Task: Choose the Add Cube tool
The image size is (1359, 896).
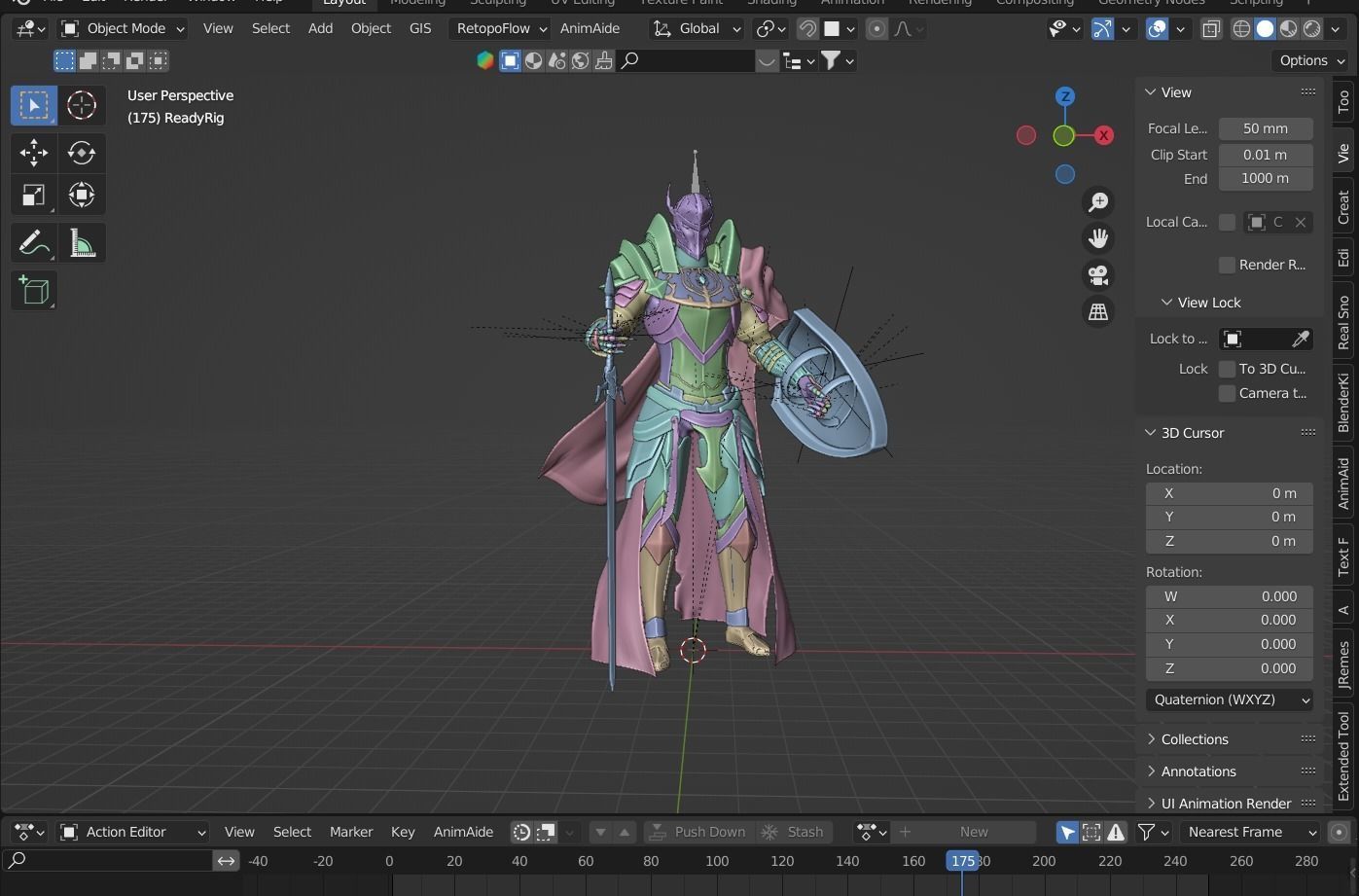Action: [x=34, y=290]
